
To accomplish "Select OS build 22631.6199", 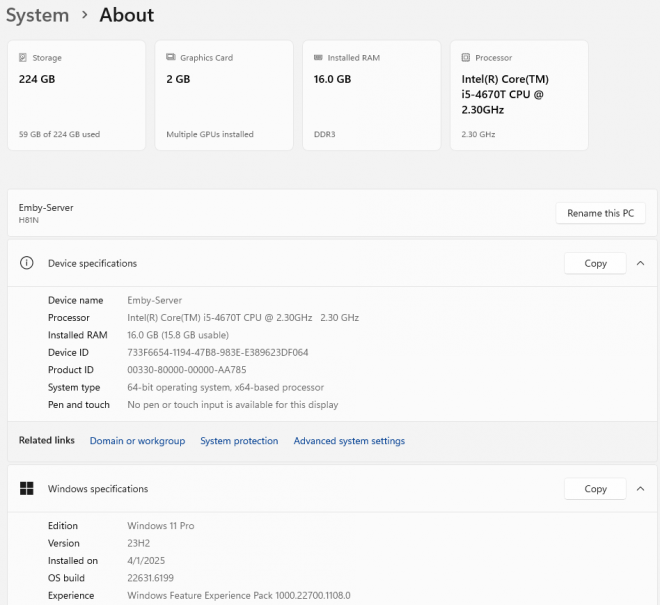I will [x=150, y=578].
